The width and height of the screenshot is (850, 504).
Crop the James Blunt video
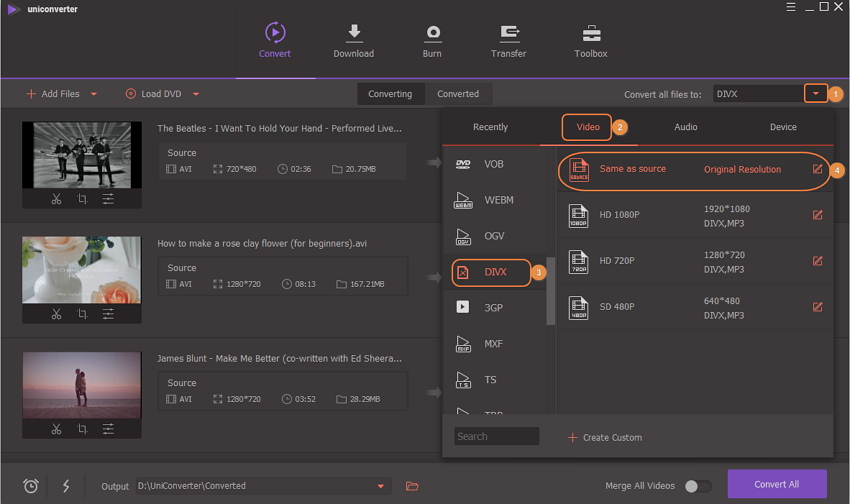(82, 429)
